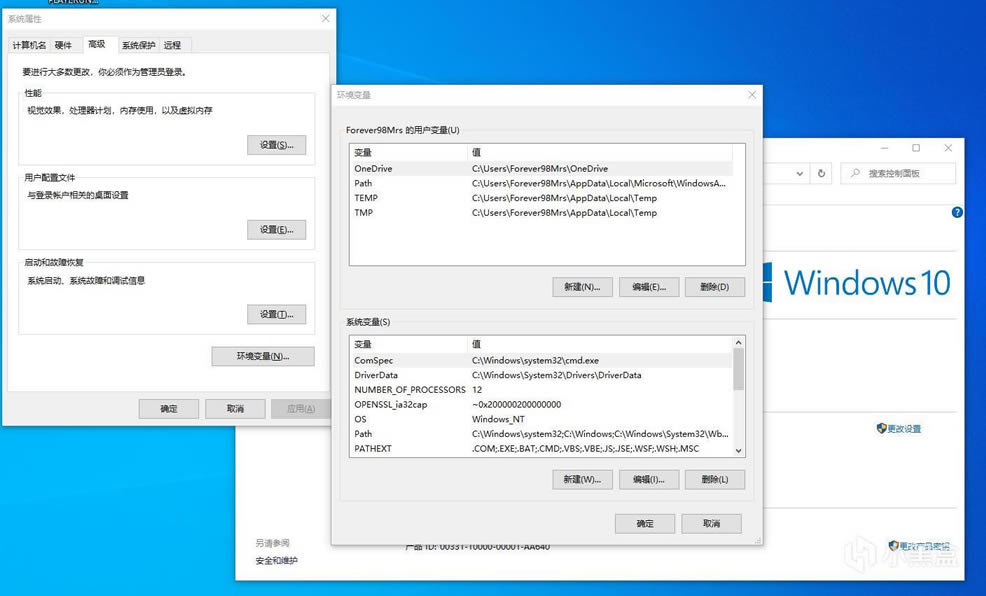Open the 计算机名 tab

pyautogui.click(x=29, y=45)
